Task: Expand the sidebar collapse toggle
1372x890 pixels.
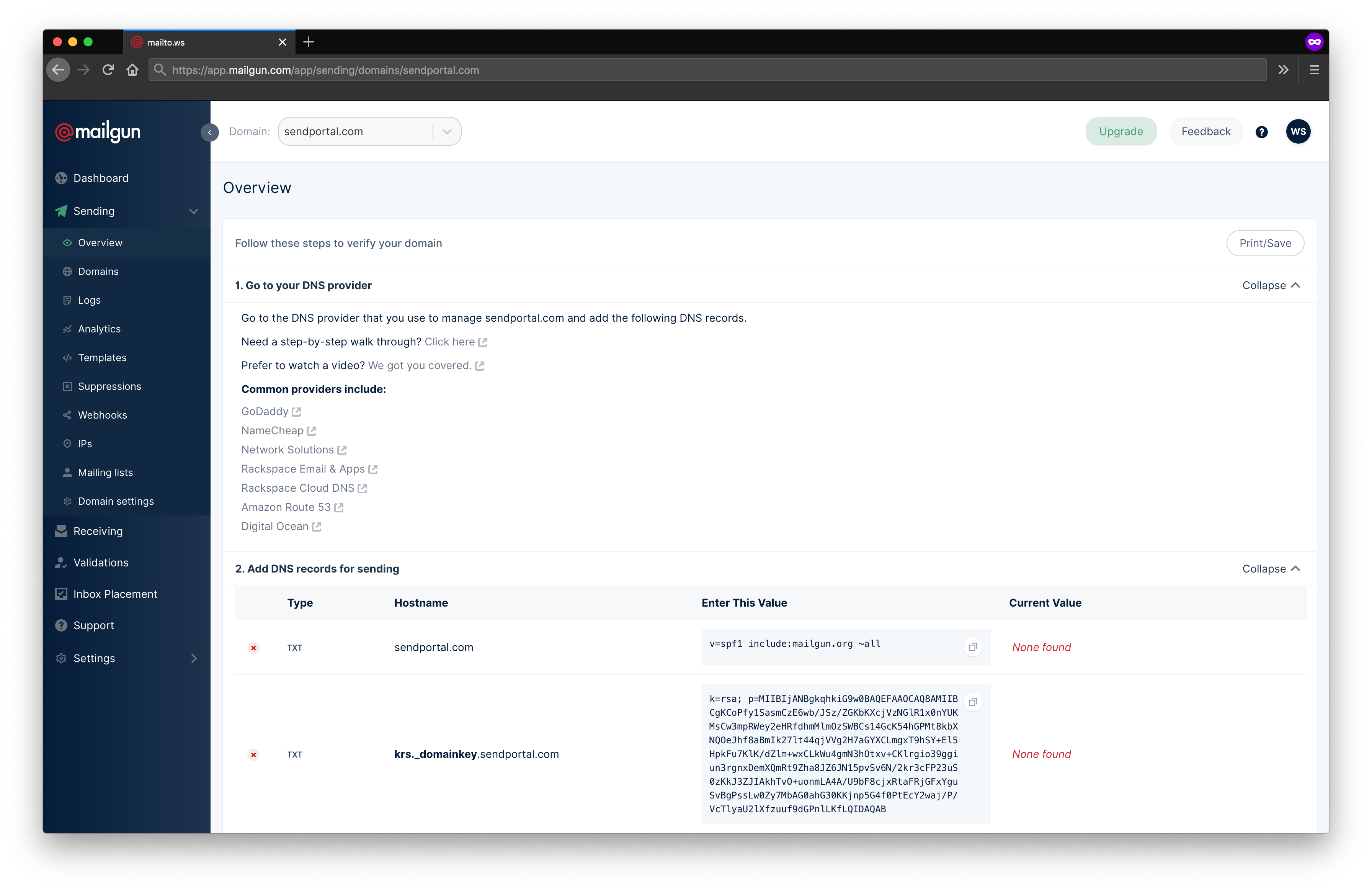Action: pyautogui.click(x=210, y=131)
